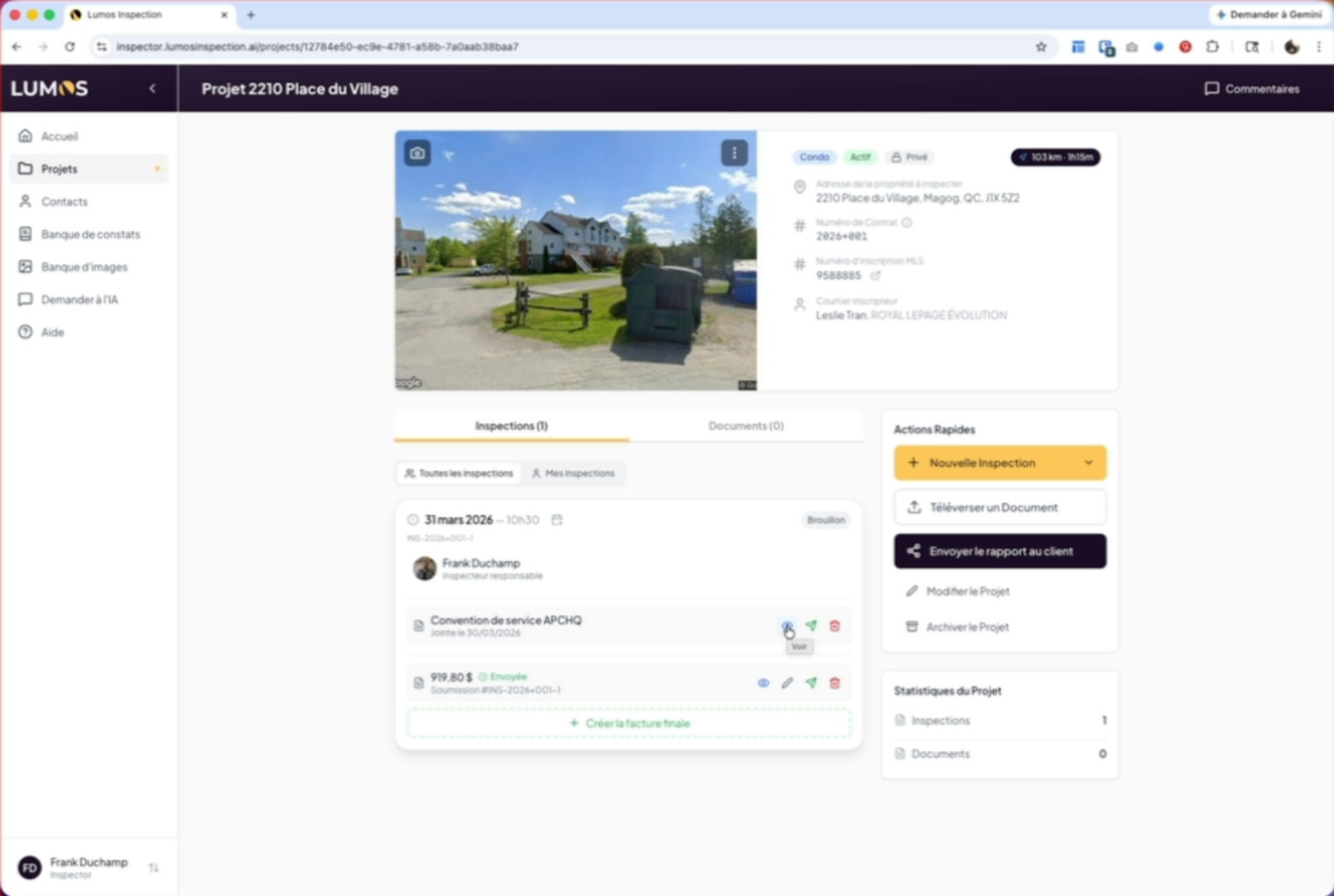
Task: View the Convention de service APCHQ document
Action: click(x=786, y=626)
